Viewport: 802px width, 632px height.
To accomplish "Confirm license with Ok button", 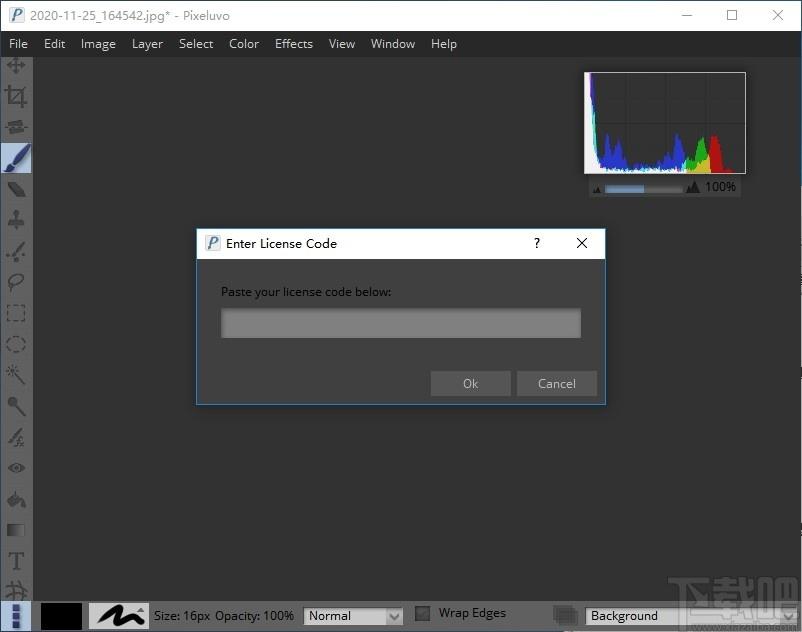I will point(471,383).
